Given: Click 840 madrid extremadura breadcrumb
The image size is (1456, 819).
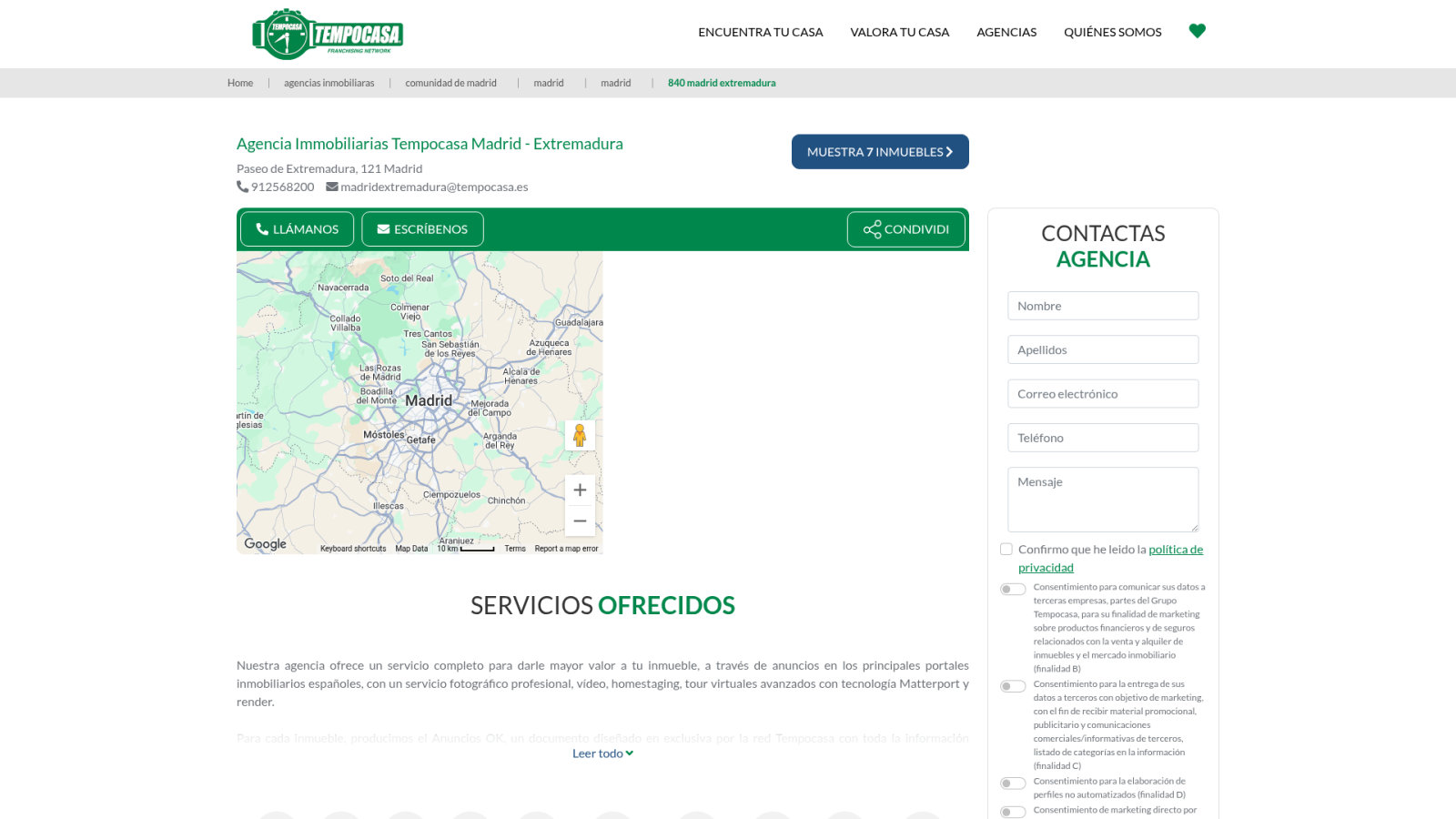Looking at the screenshot, I should click(x=722, y=83).
